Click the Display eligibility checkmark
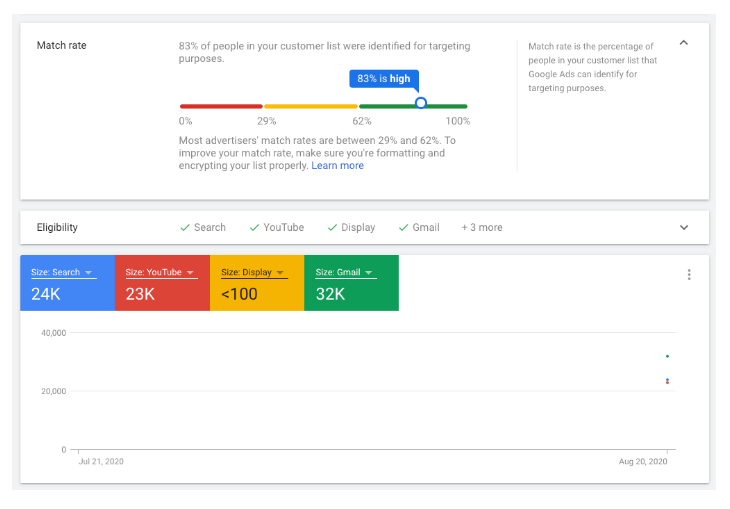Viewport: 730px width, 509px height. 332,228
